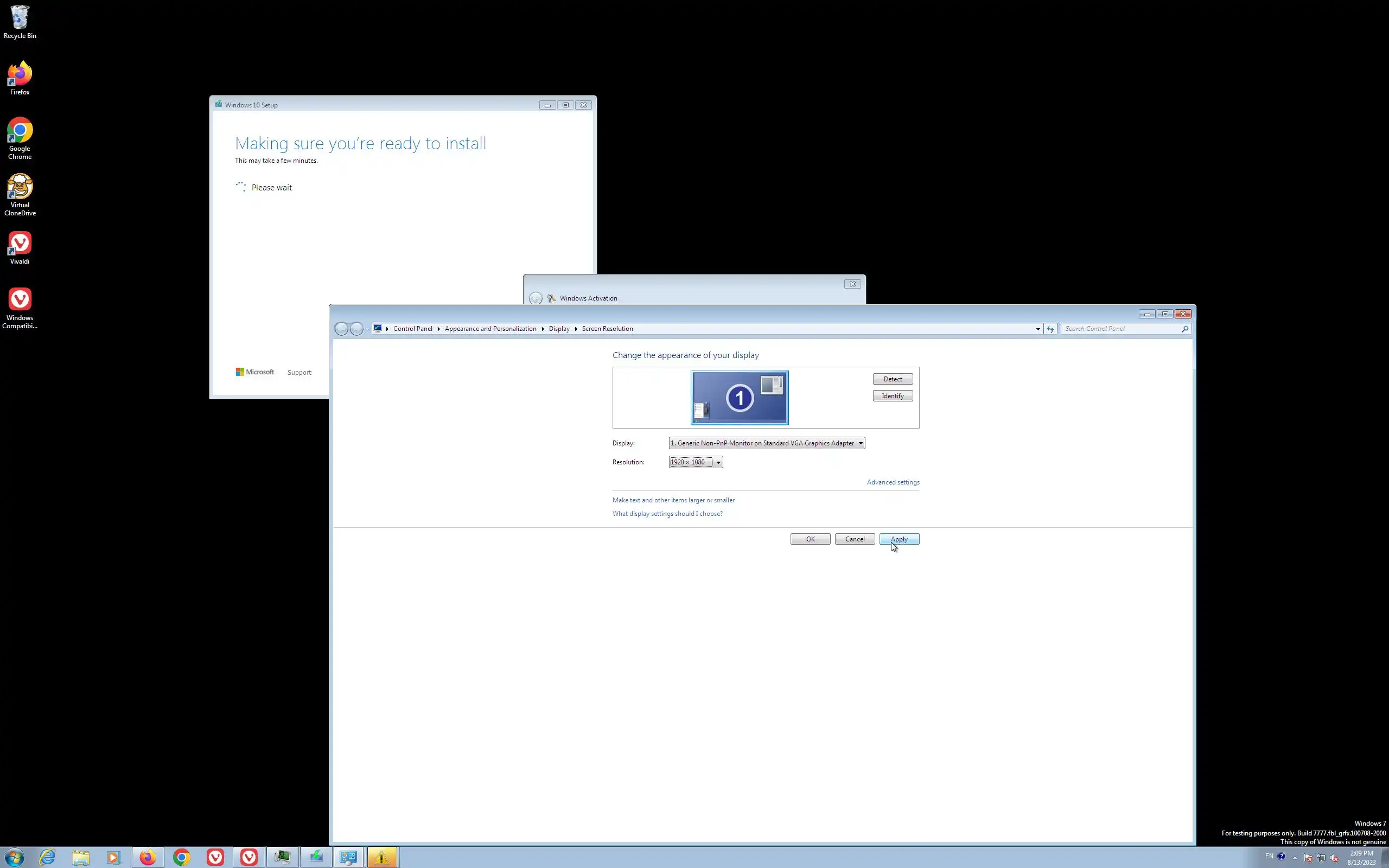Image resolution: width=1389 pixels, height=868 pixels.
Task: Open the Action Center flag tray icon
Action: pyautogui.click(x=1308, y=858)
